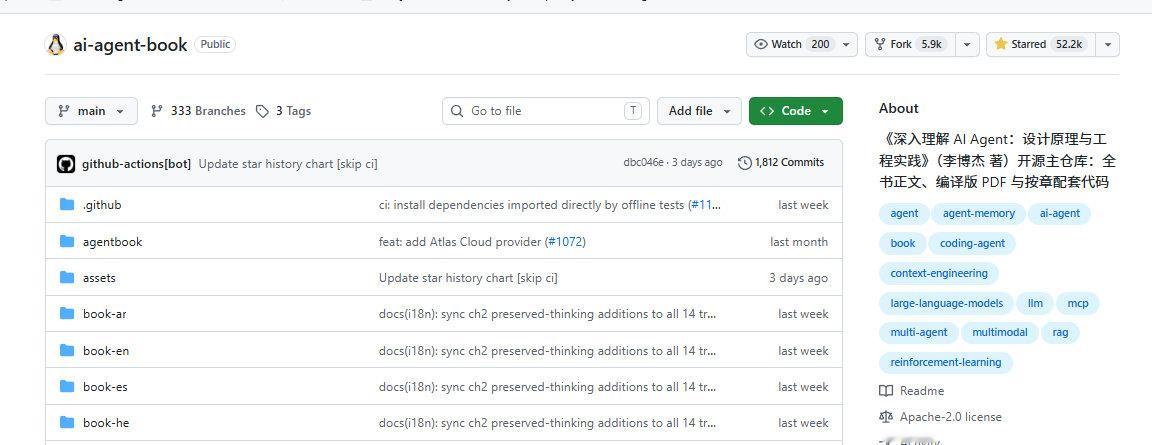Open the book-ar docs(i18n) sync ch2 commit message
The width and height of the screenshot is (1152, 445).
(547, 314)
